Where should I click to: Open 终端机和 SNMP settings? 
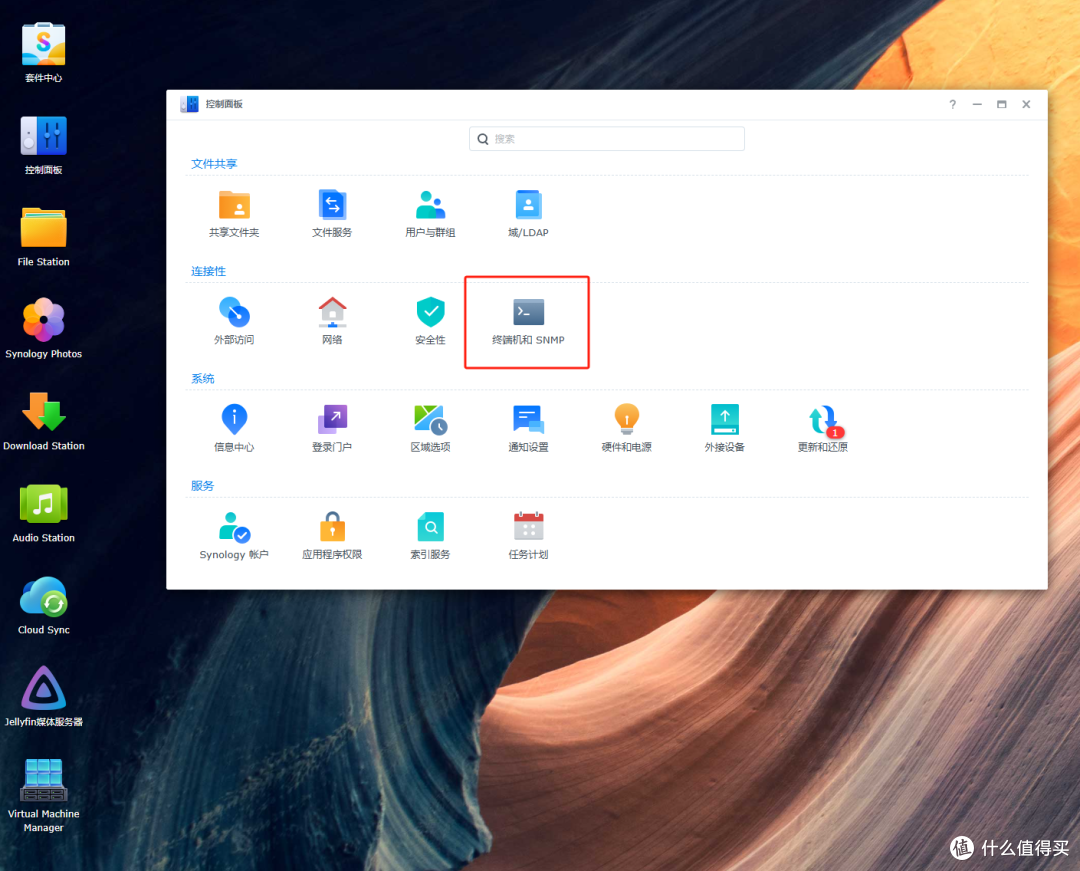click(528, 322)
